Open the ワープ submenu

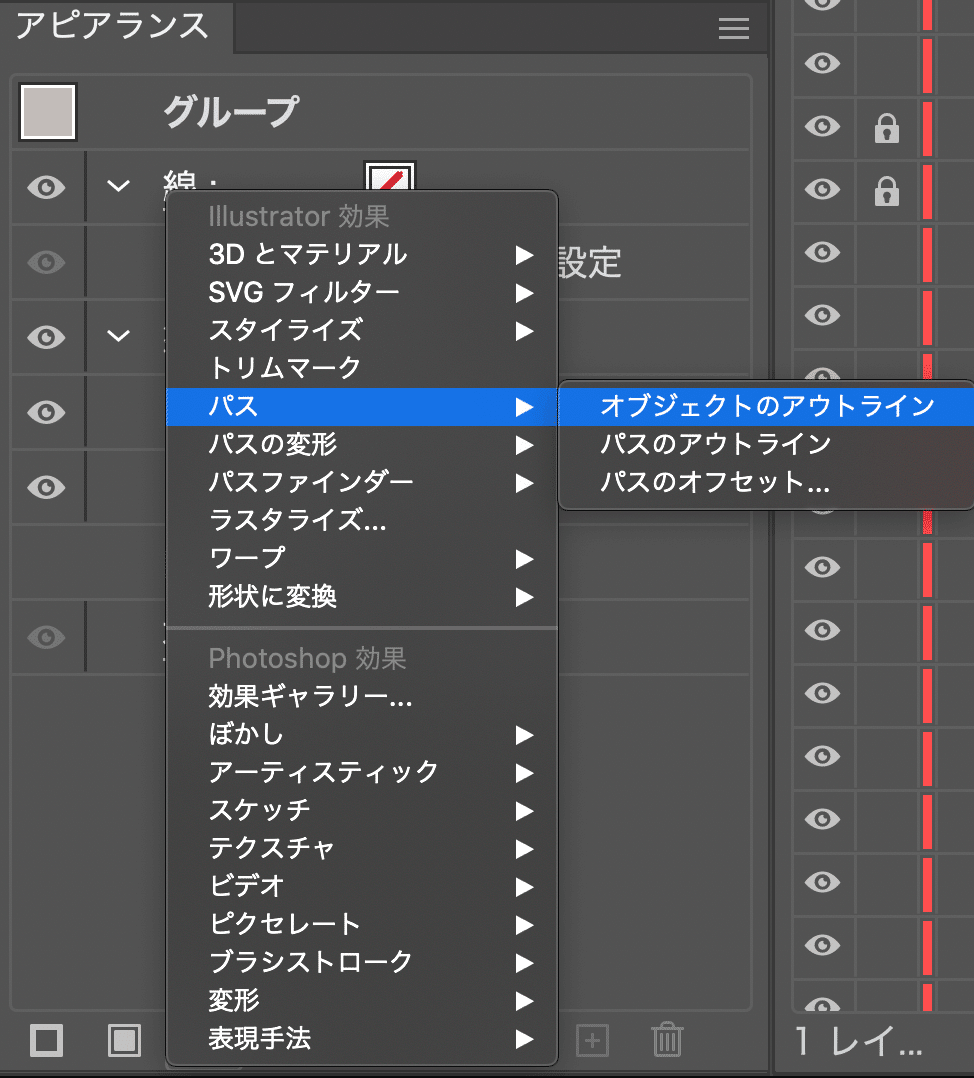[362, 558]
